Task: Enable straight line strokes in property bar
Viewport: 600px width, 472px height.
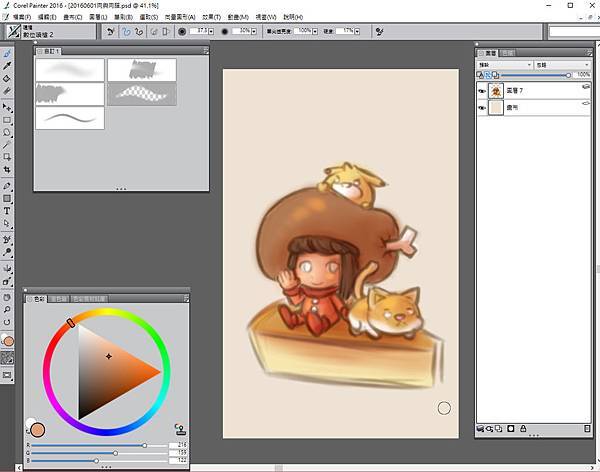Action: tap(139, 32)
